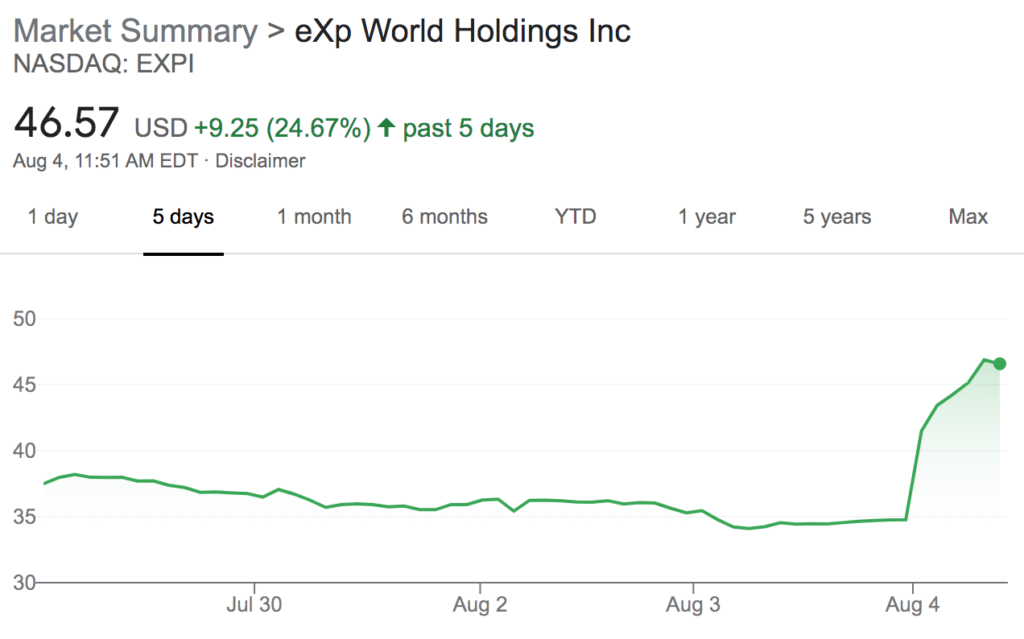Click the NASDAQ: EXPI ticker text
This screenshot has width=1024, height=639.
[x=104, y=64]
